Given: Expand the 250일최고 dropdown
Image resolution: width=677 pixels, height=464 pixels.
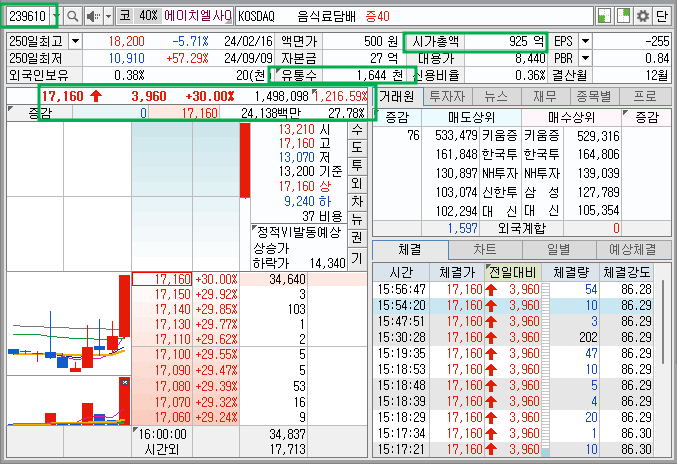Looking at the screenshot, I should (x=76, y=41).
